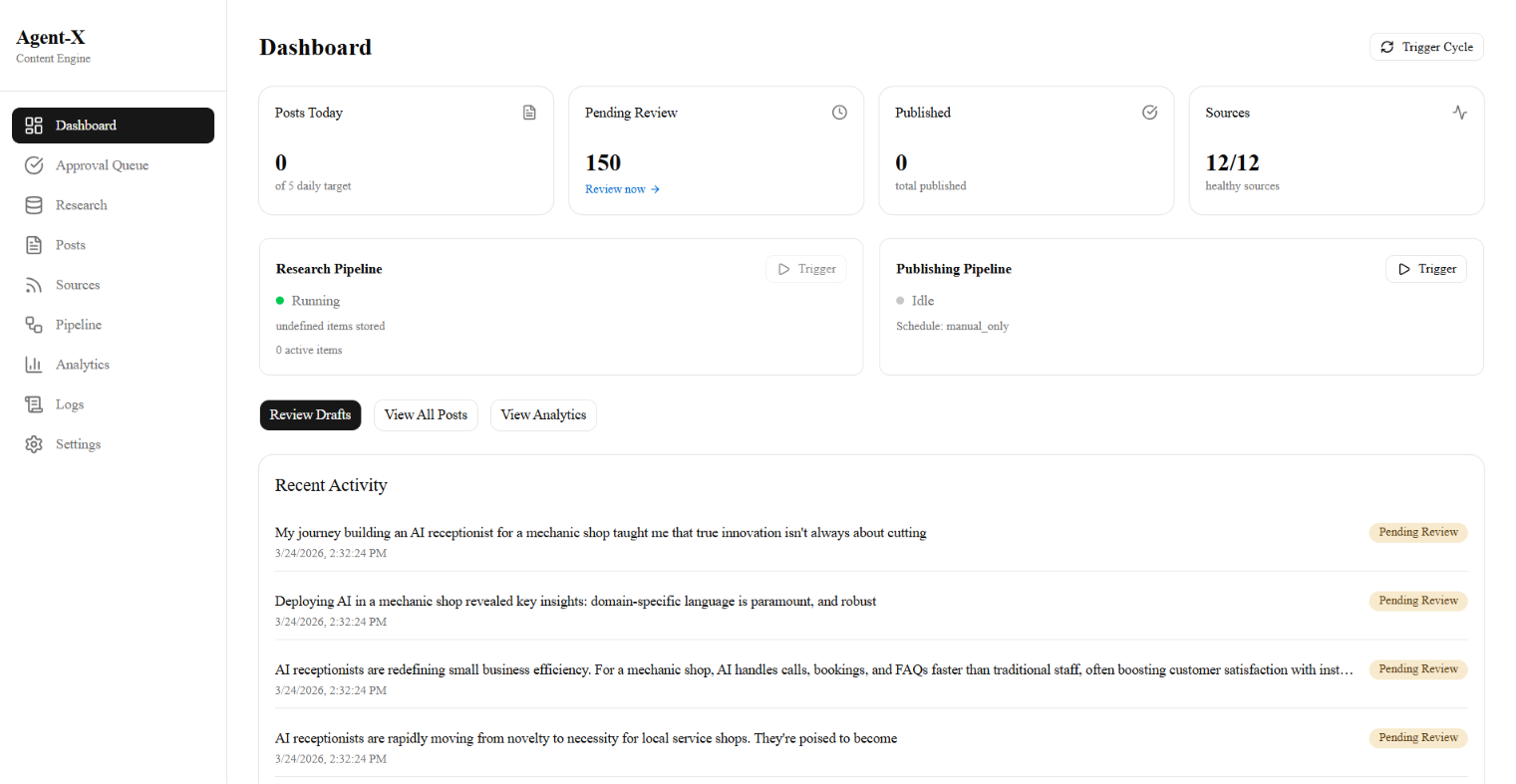Click the Review Drafts button
The image size is (1516, 784).
tap(310, 415)
